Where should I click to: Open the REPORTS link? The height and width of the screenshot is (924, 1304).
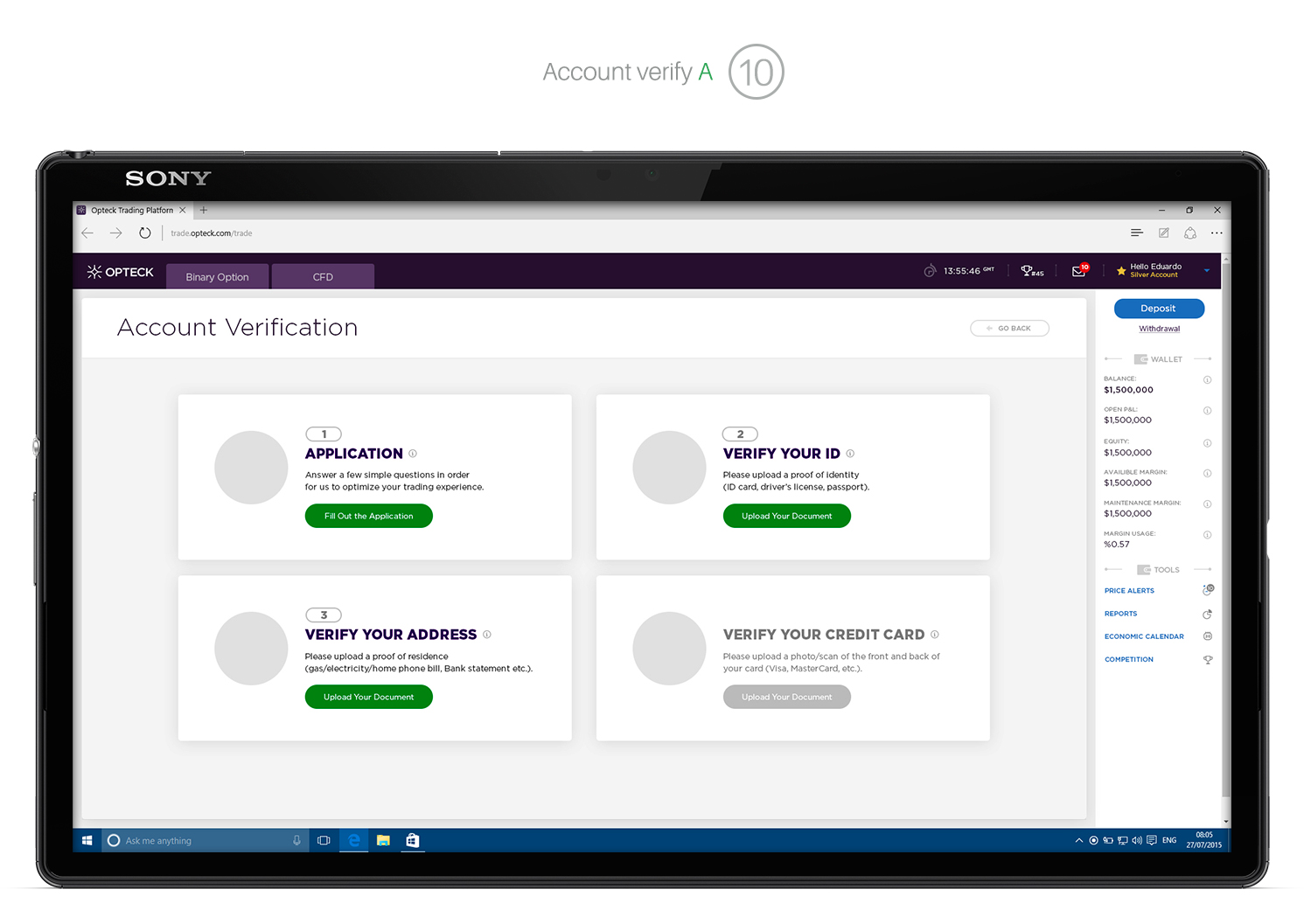tap(1121, 614)
